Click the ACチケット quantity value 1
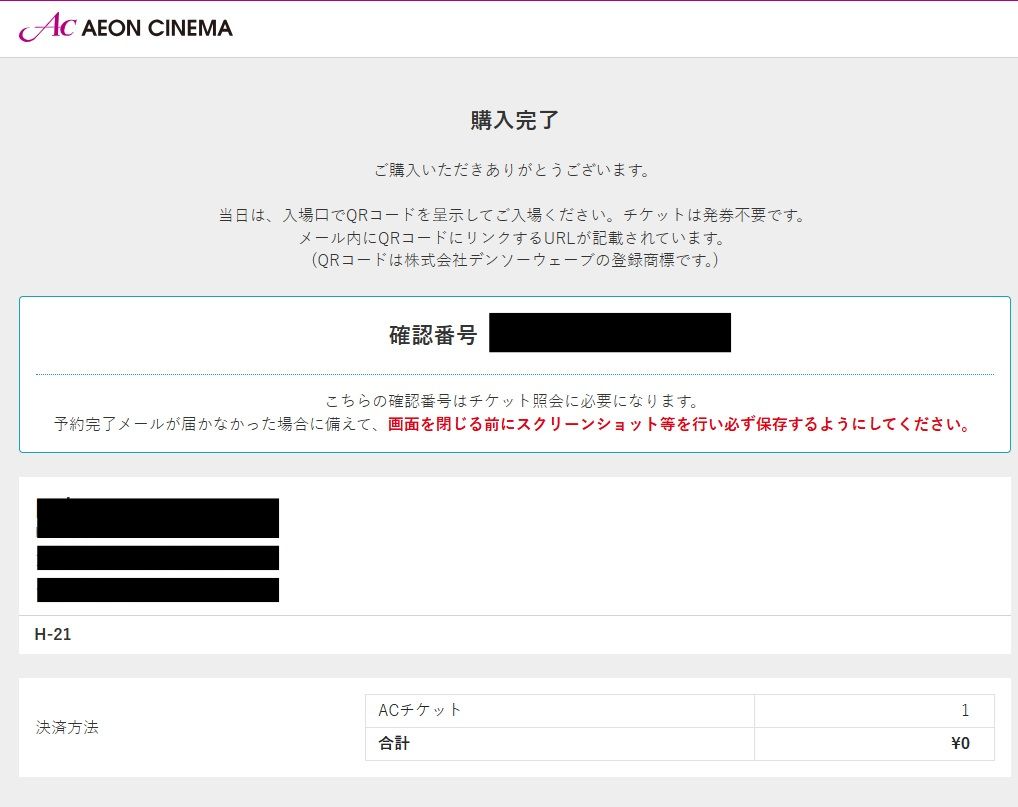The height and width of the screenshot is (807, 1018). click(x=965, y=710)
